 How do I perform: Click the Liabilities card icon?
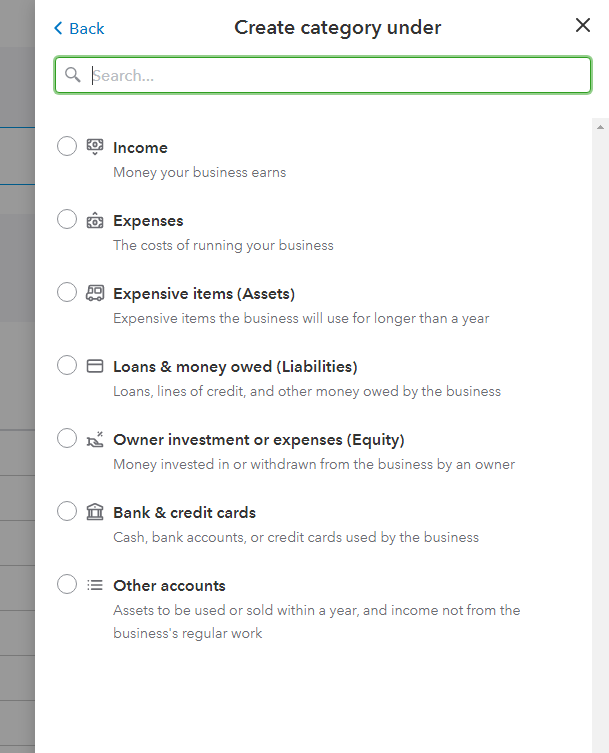[95, 366]
